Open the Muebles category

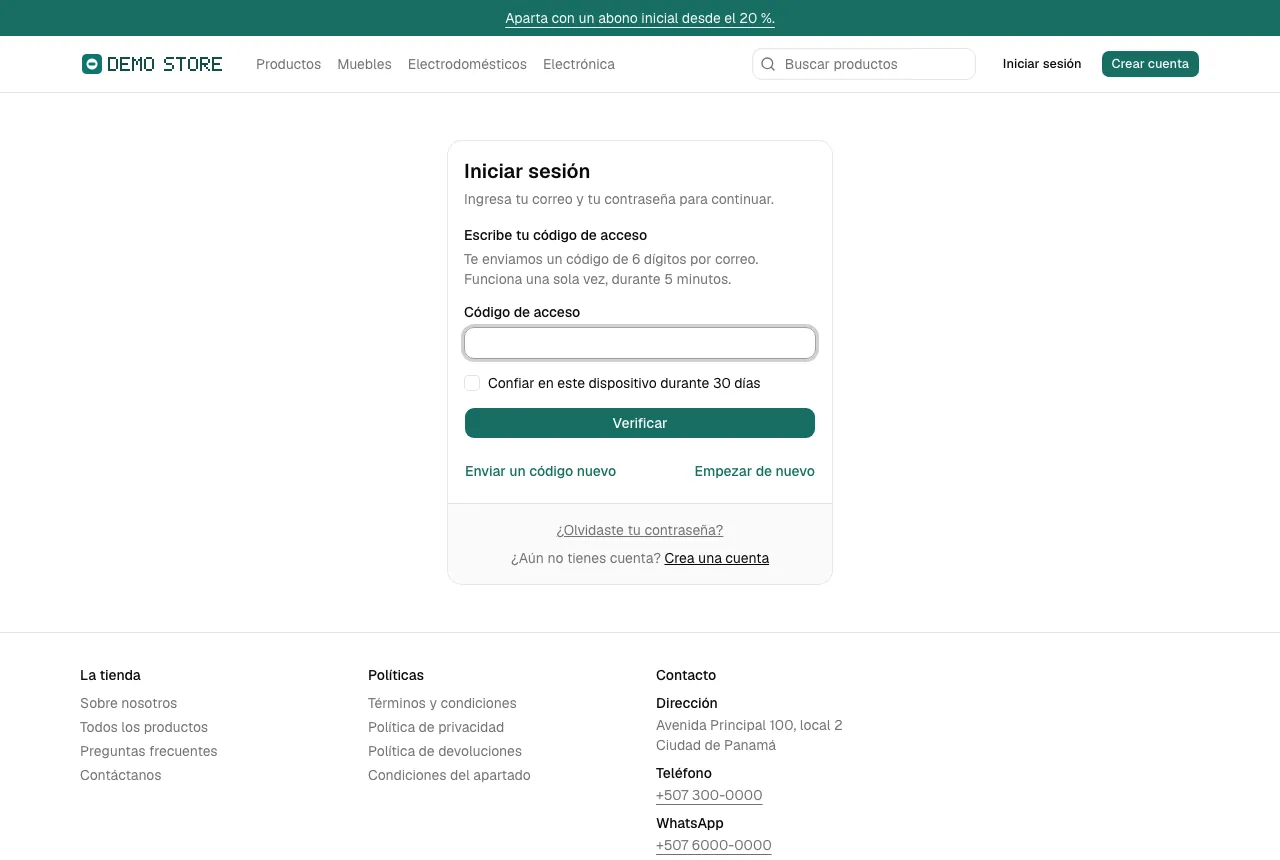(364, 64)
